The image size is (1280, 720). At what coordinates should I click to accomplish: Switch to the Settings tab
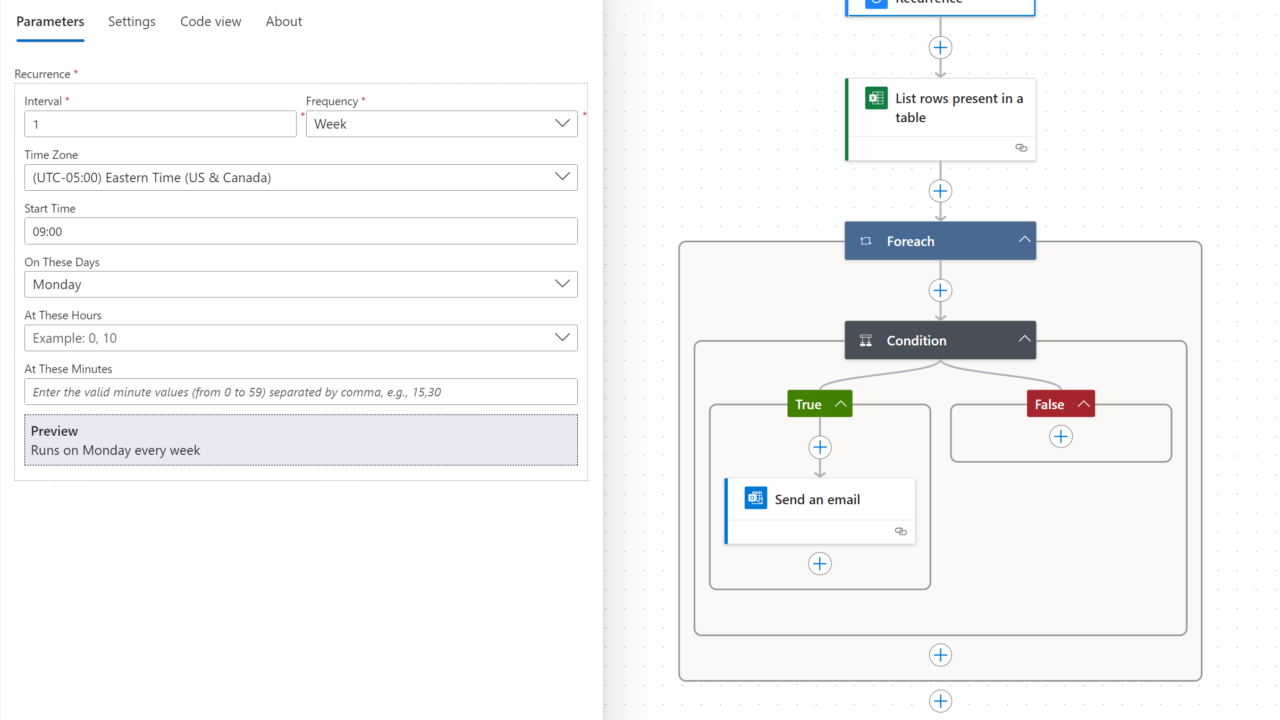click(x=132, y=22)
